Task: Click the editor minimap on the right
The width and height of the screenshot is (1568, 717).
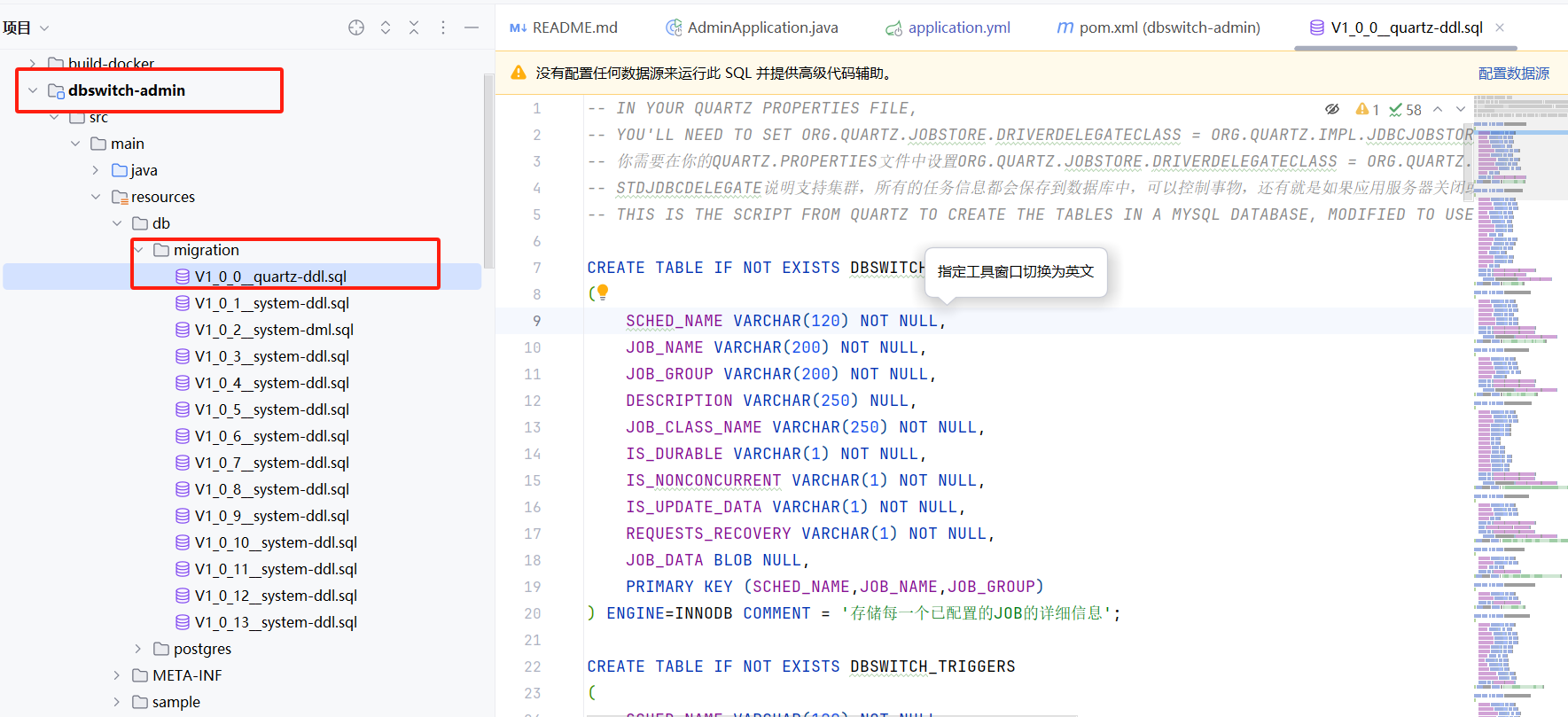Action: [1520, 405]
